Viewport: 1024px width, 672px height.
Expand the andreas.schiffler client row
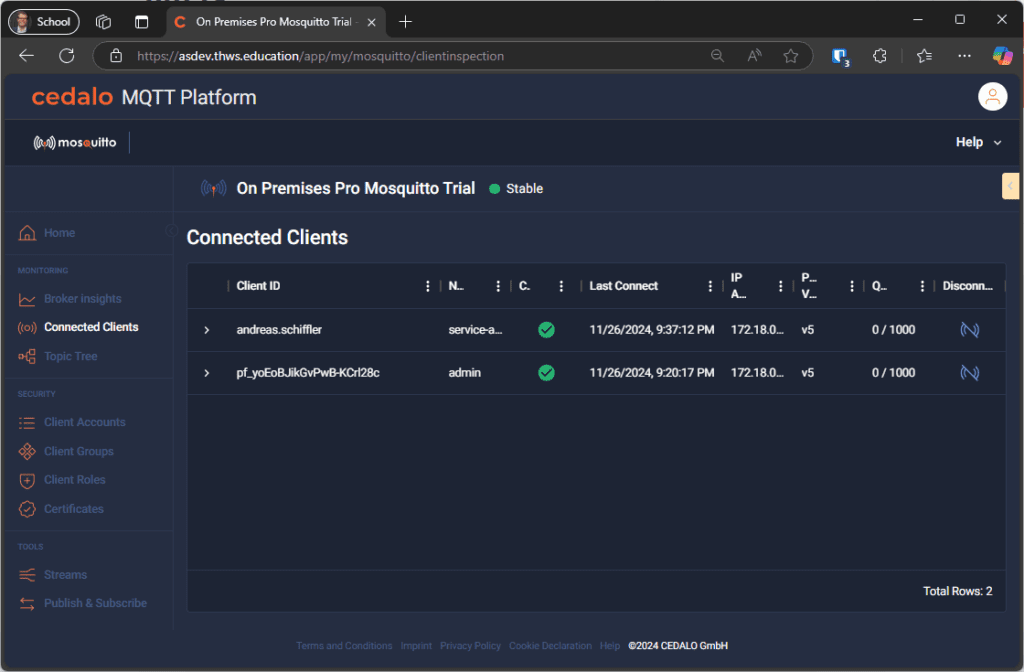207,329
